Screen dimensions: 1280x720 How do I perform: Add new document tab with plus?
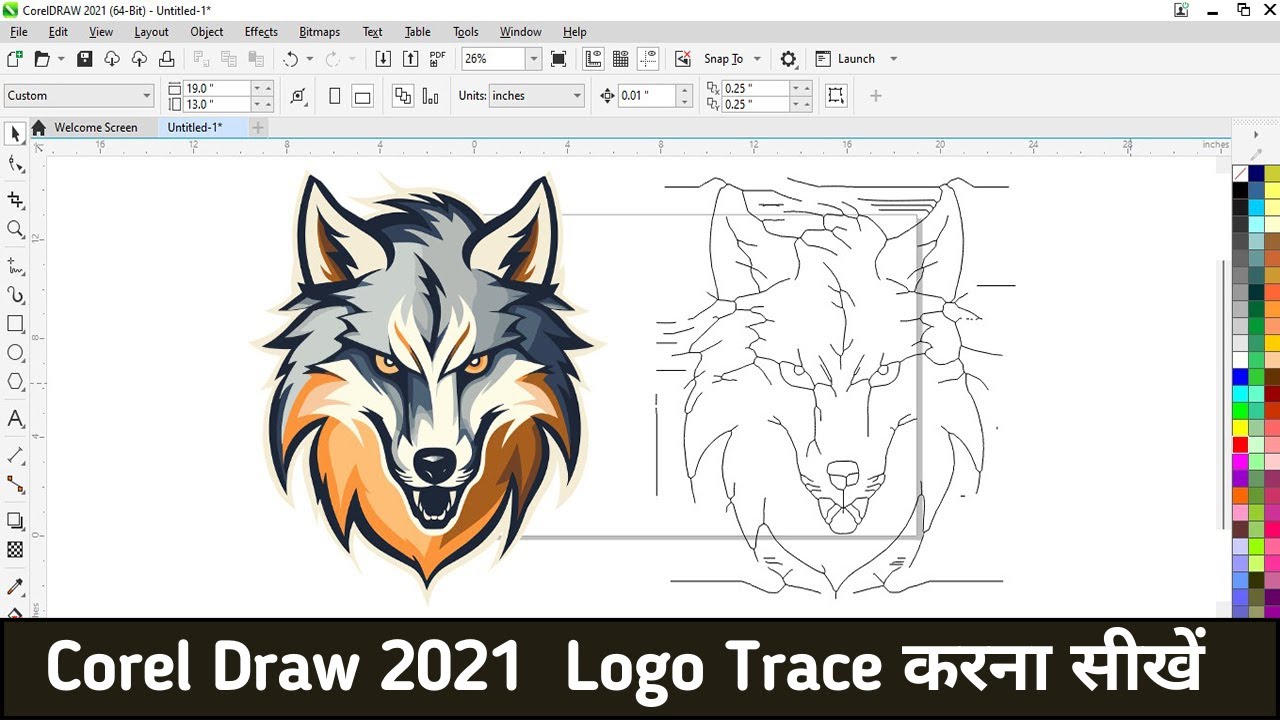point(258,127)
